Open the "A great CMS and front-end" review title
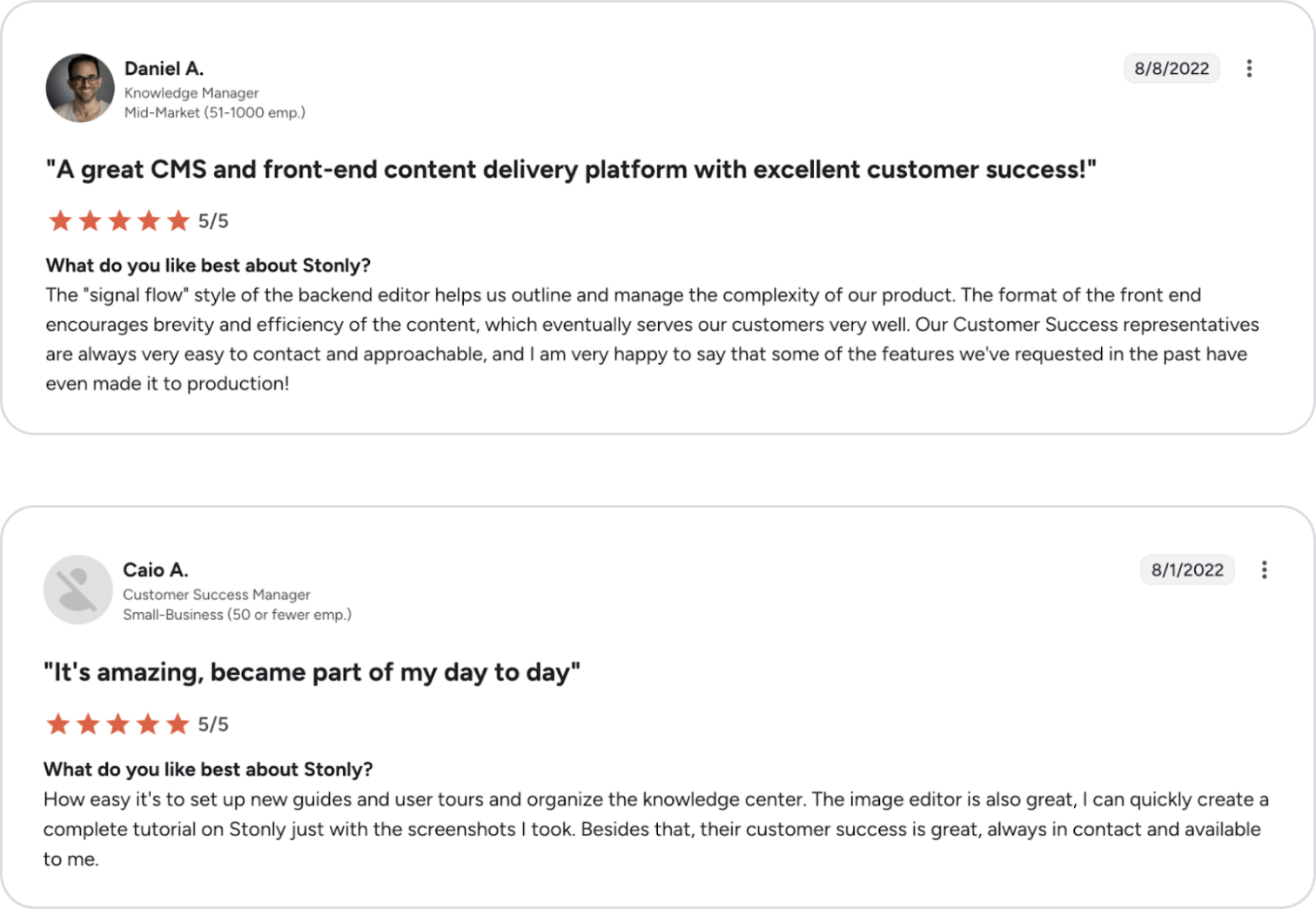The height and width of the screenshot is (909, 1316). pyautogui.click(x=571, y=169)
